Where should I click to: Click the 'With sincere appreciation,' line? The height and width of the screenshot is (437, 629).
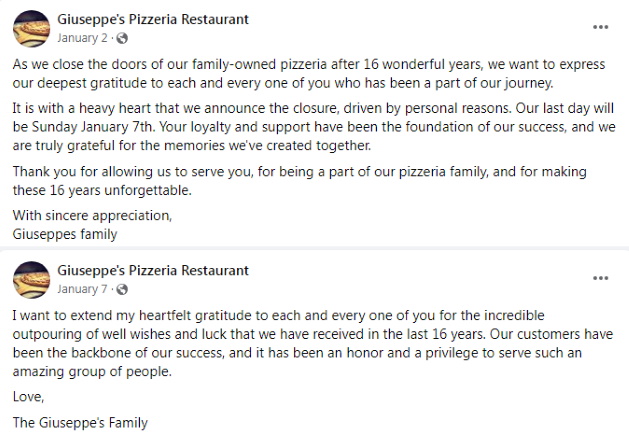pos(92,216)
